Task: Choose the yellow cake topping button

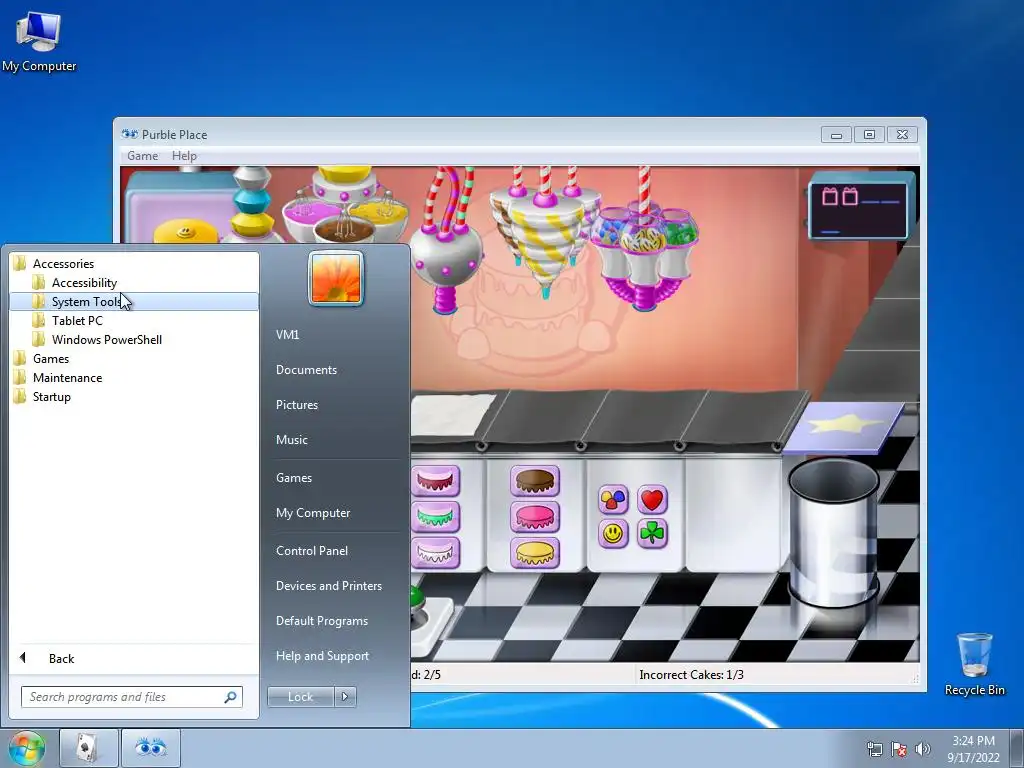Action: click(535, 552)
